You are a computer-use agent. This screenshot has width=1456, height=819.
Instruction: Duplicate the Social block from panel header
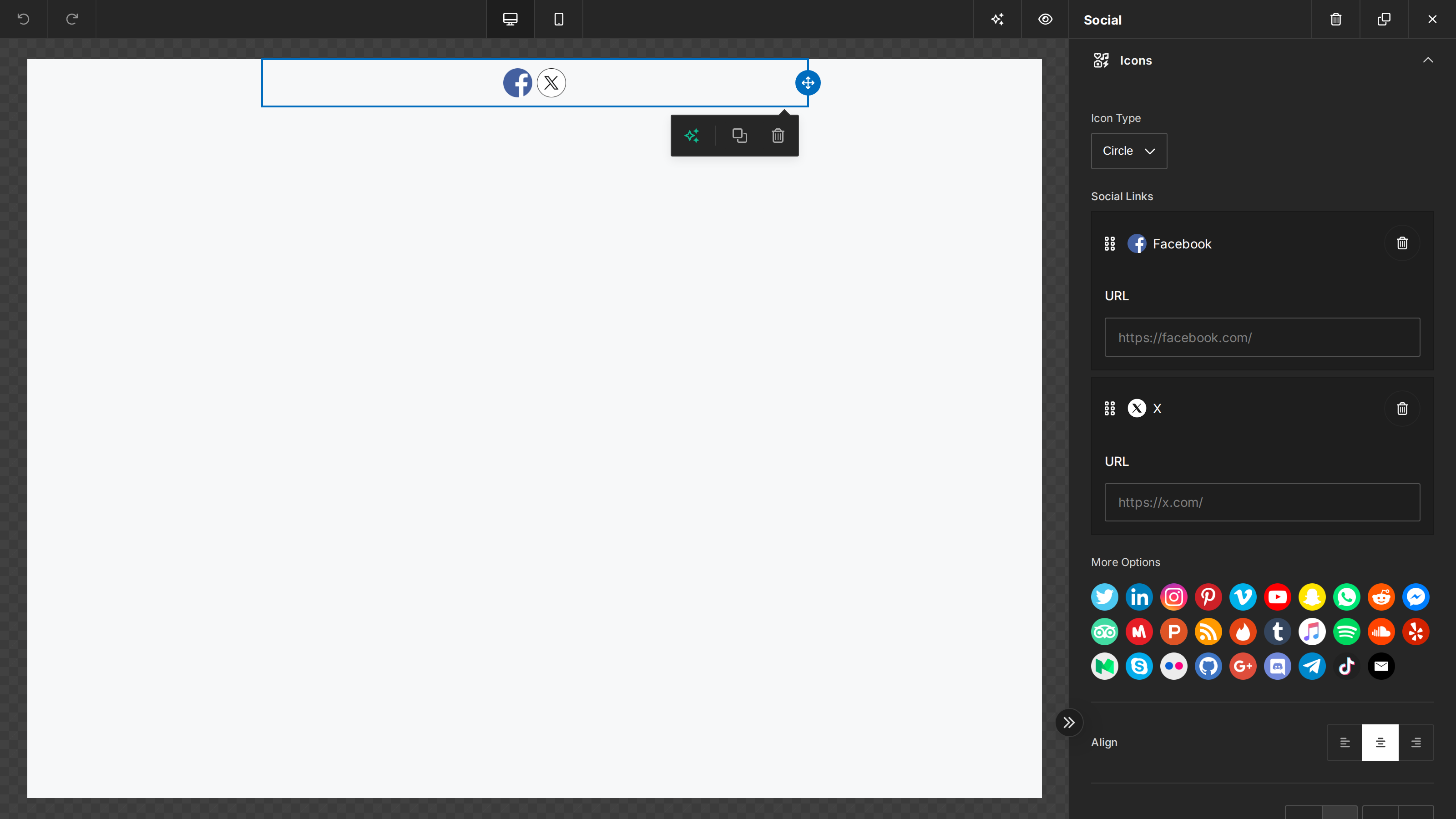click(1384, 19)
